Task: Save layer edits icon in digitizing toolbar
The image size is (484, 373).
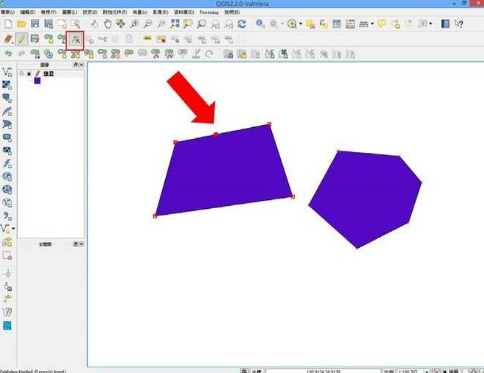Action: (x=35, y=39)
